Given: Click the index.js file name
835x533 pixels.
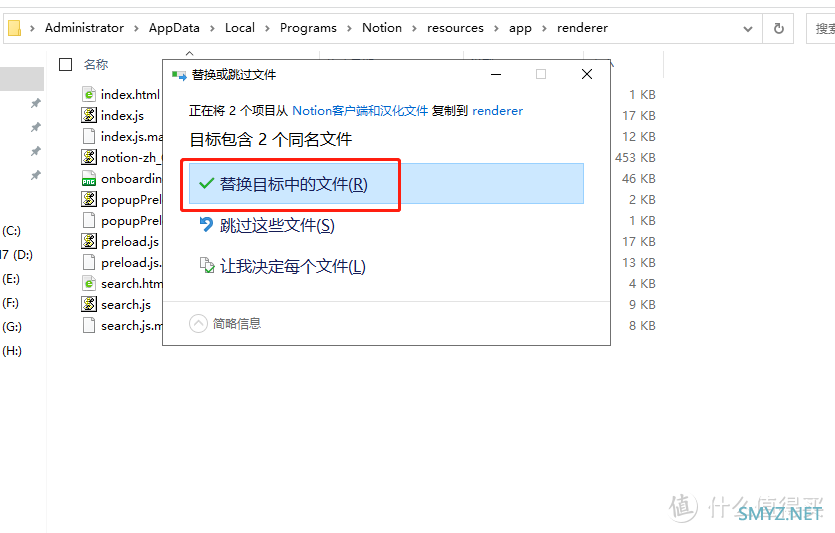Looking at the screenshot, I should [x=122, y=116].
